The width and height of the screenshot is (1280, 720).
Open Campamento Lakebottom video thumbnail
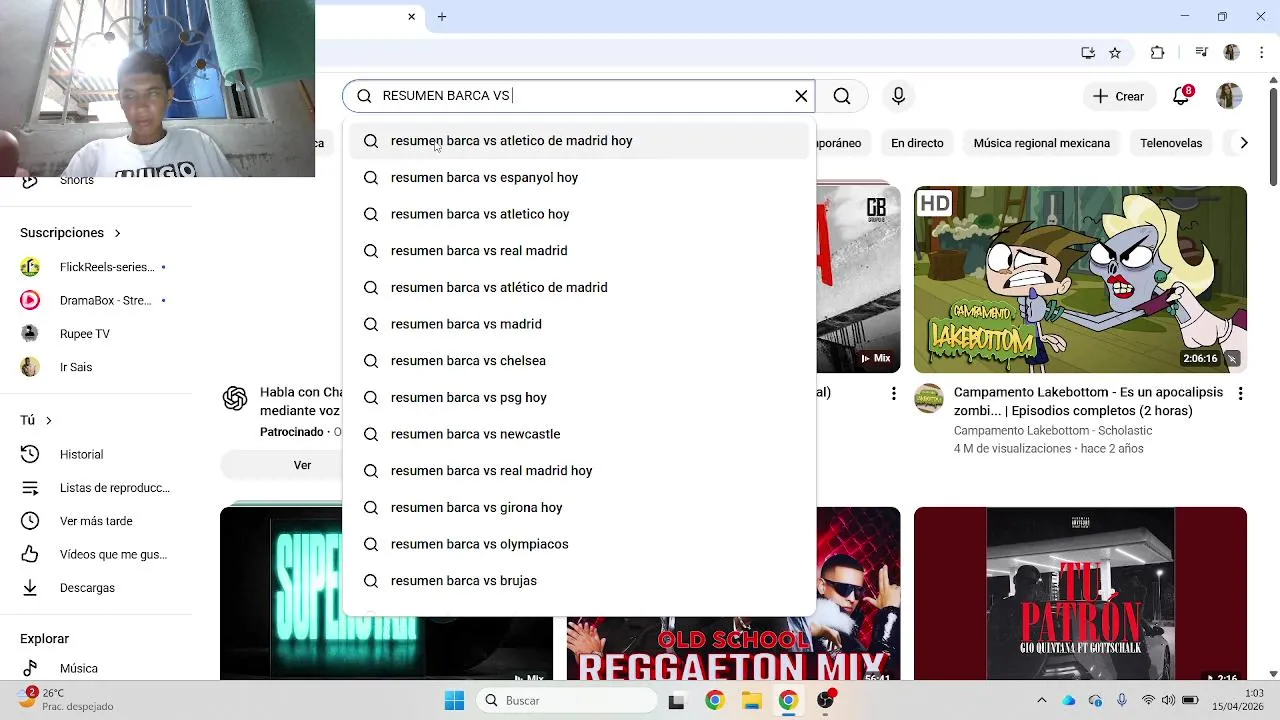pyautogui.click(x=1080, y=279)
